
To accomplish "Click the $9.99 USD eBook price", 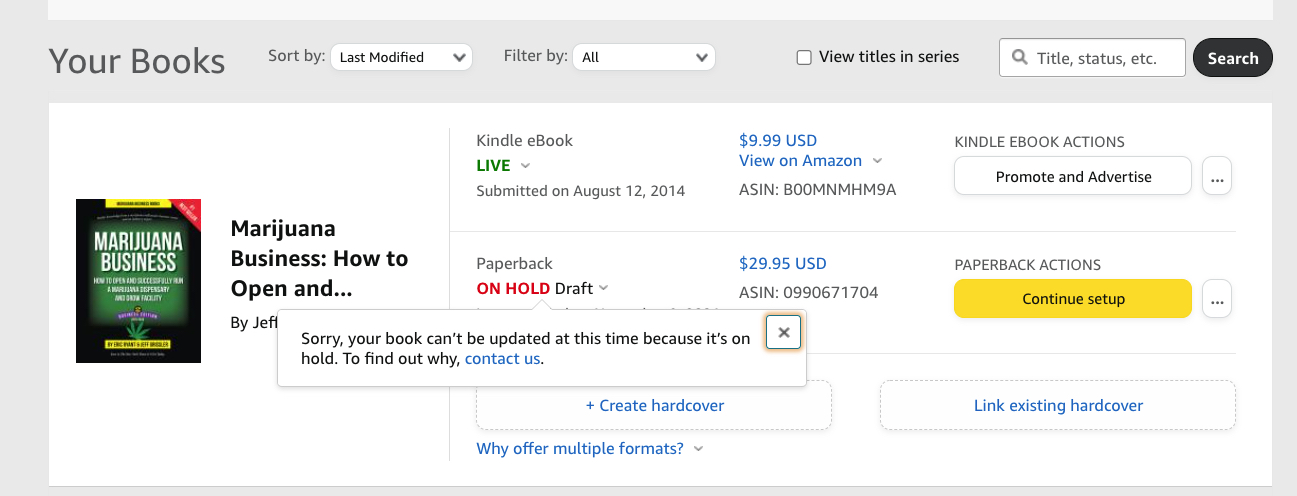I will click(x=778, y=140).
